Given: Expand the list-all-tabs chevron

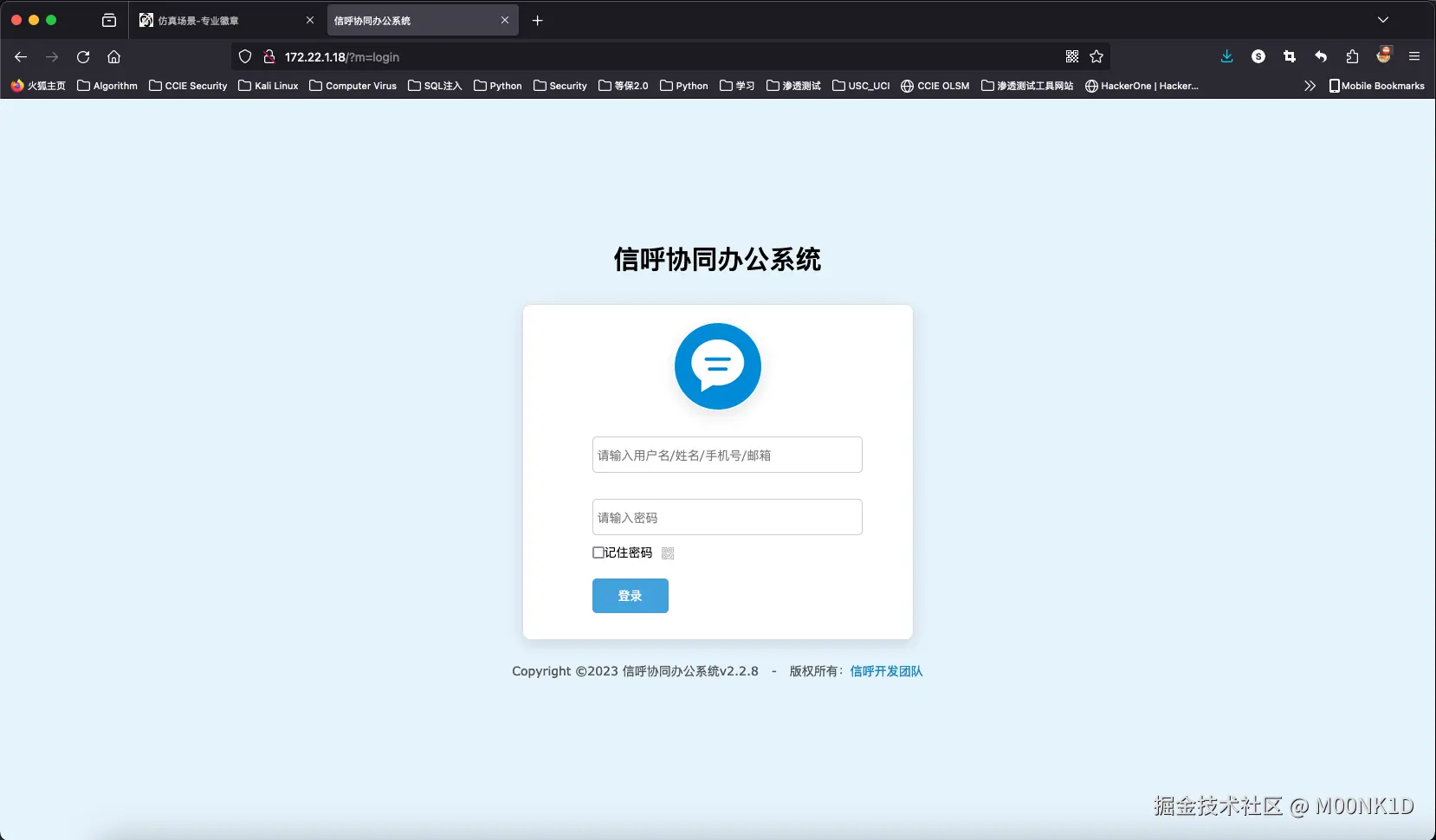Looking at the screenshot, I should [1383, 20].
